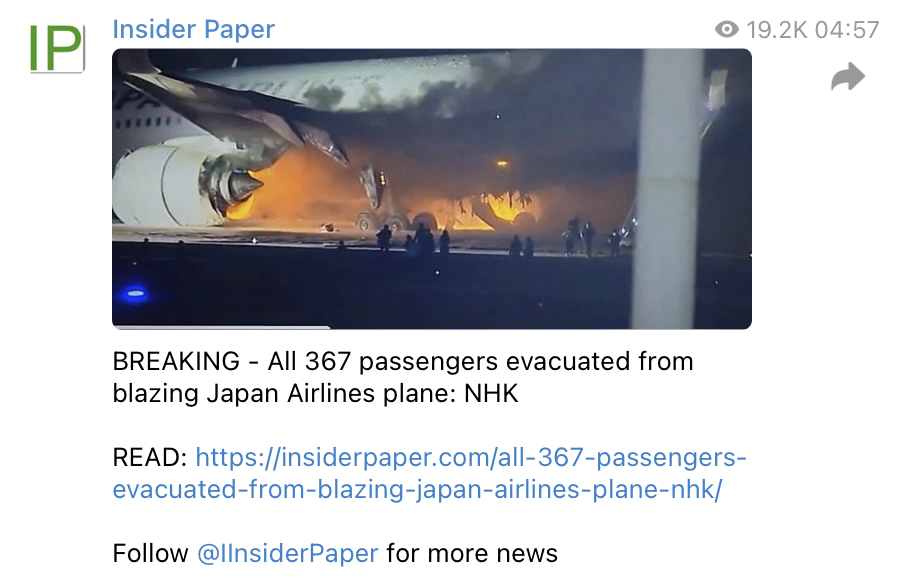Click the green IP channel avatar

tap(57, 48)
